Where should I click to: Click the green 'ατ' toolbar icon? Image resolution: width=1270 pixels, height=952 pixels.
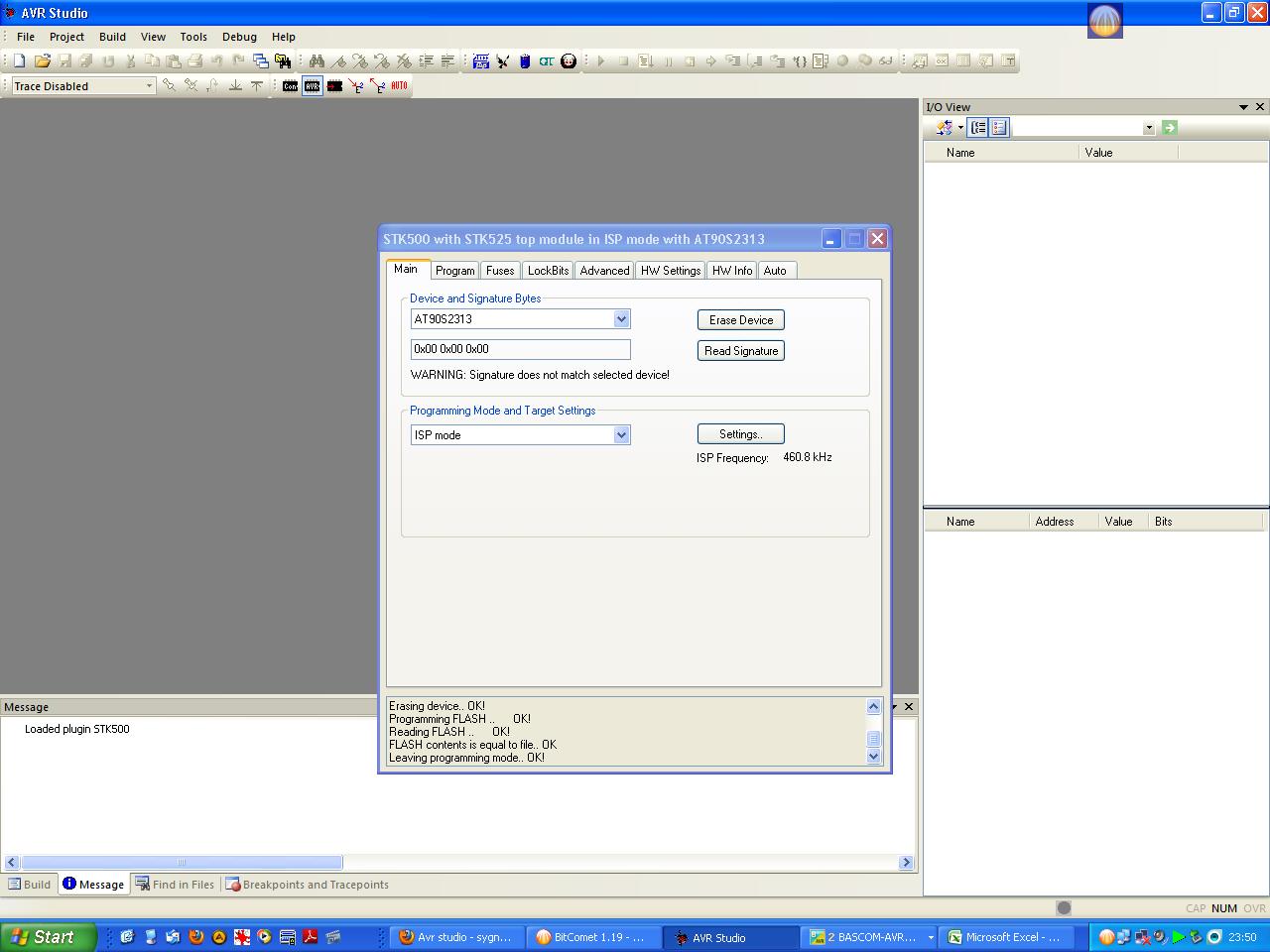tap(547, 60)
